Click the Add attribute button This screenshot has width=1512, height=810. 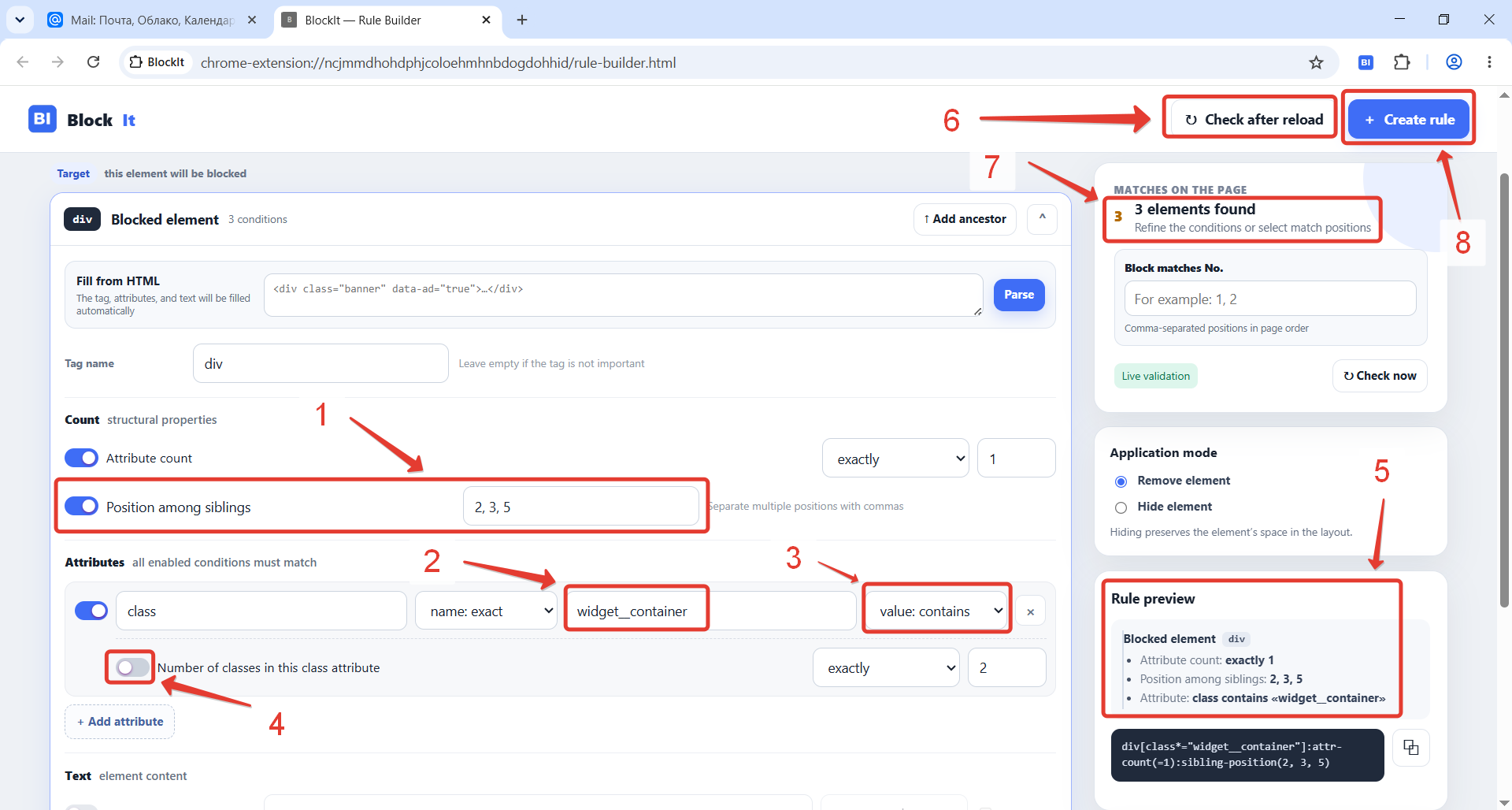pos(120,721)
